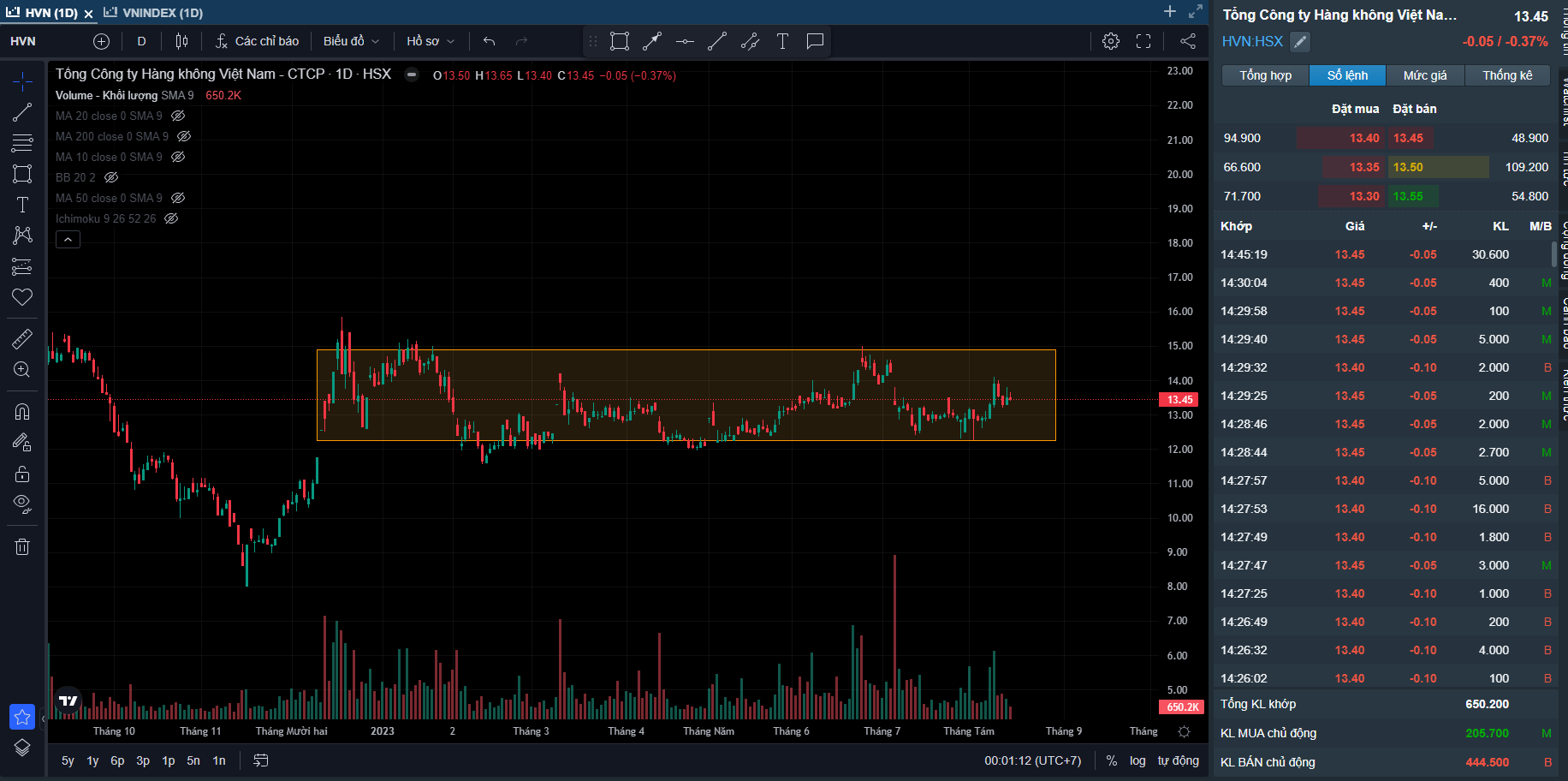The height and width of the screenshot is (781, 1568).
Task: Select rectangle shape in floating drawing toolbar
Action: click(x=620, y=41)
